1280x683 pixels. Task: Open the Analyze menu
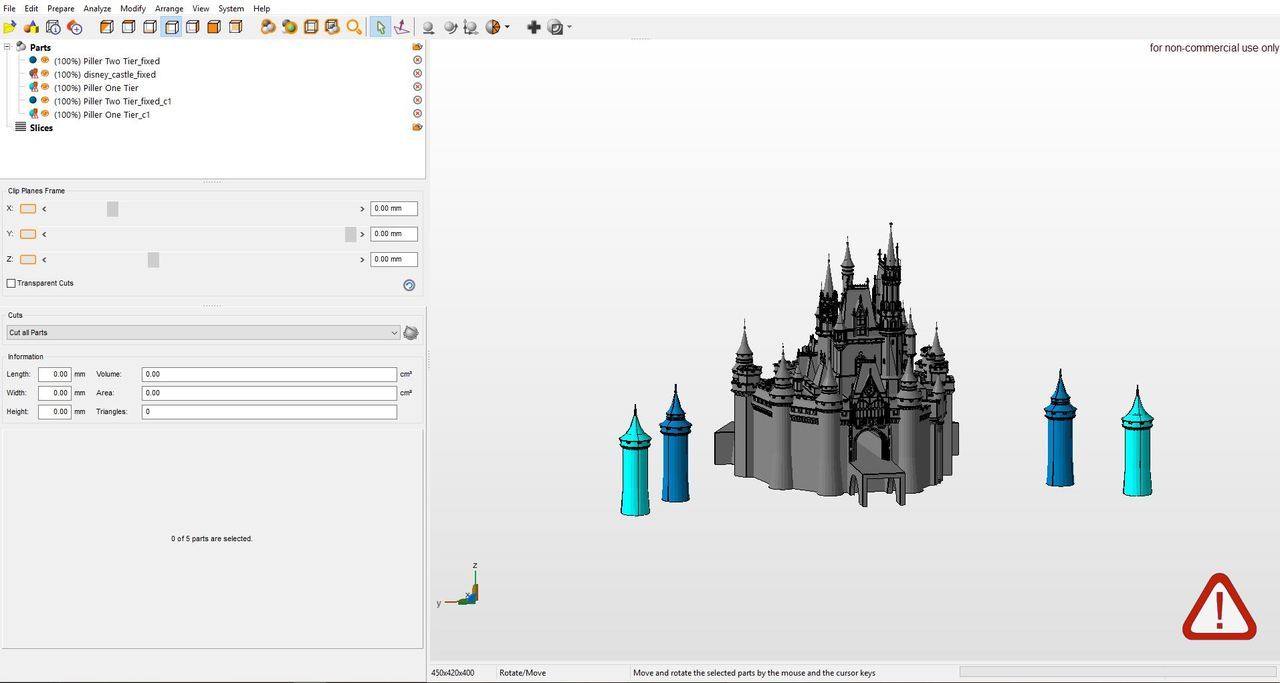(97, 8)
